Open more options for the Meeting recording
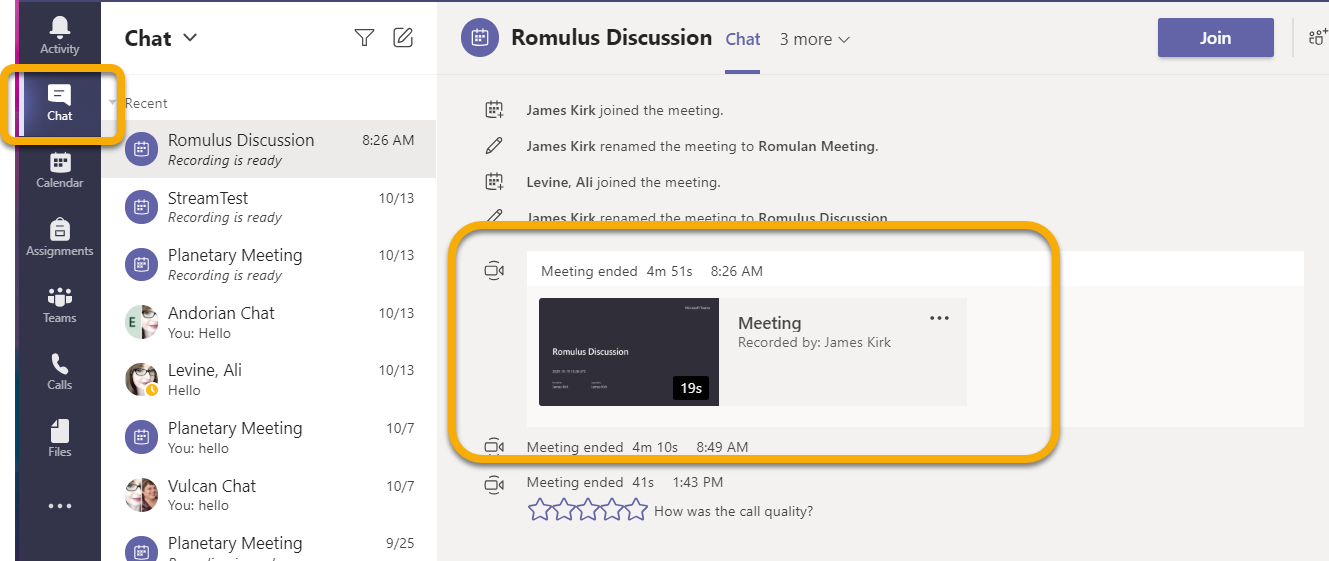This screenshot has height=561, width=1329. tap(939, 318)
